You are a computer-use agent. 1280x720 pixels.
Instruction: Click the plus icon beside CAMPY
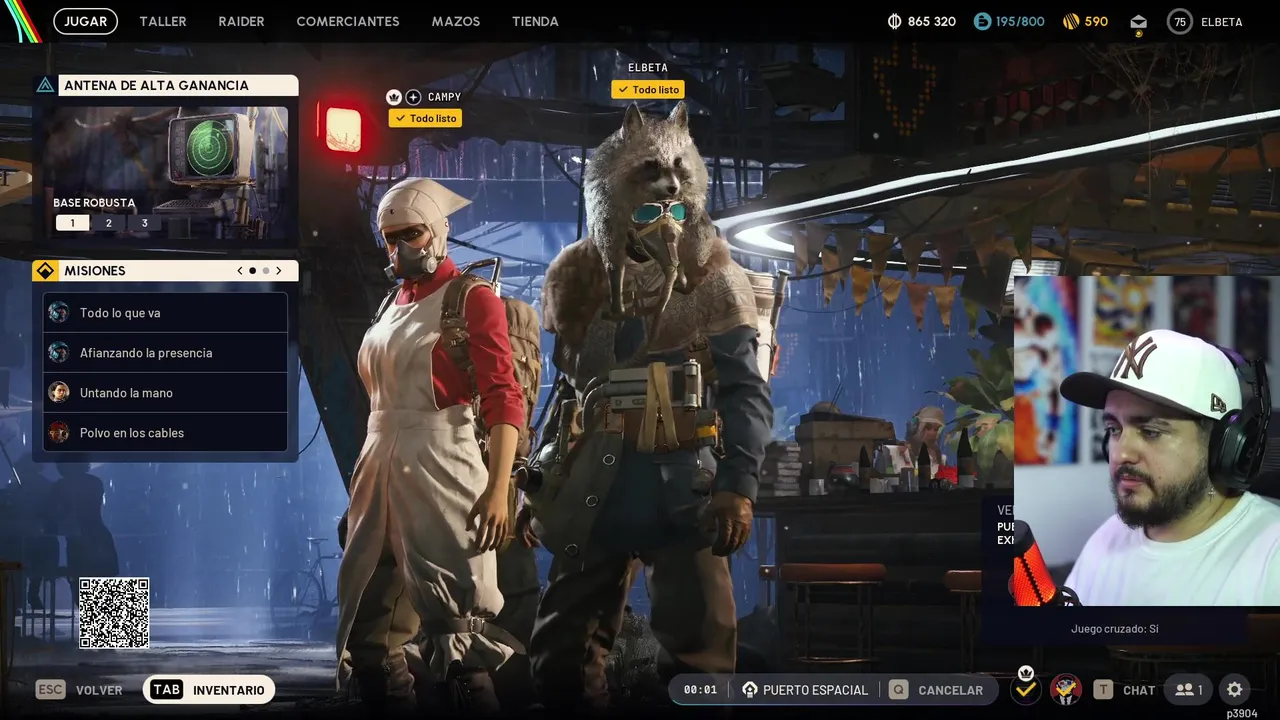pyautogui.click(x=413, y=97)
